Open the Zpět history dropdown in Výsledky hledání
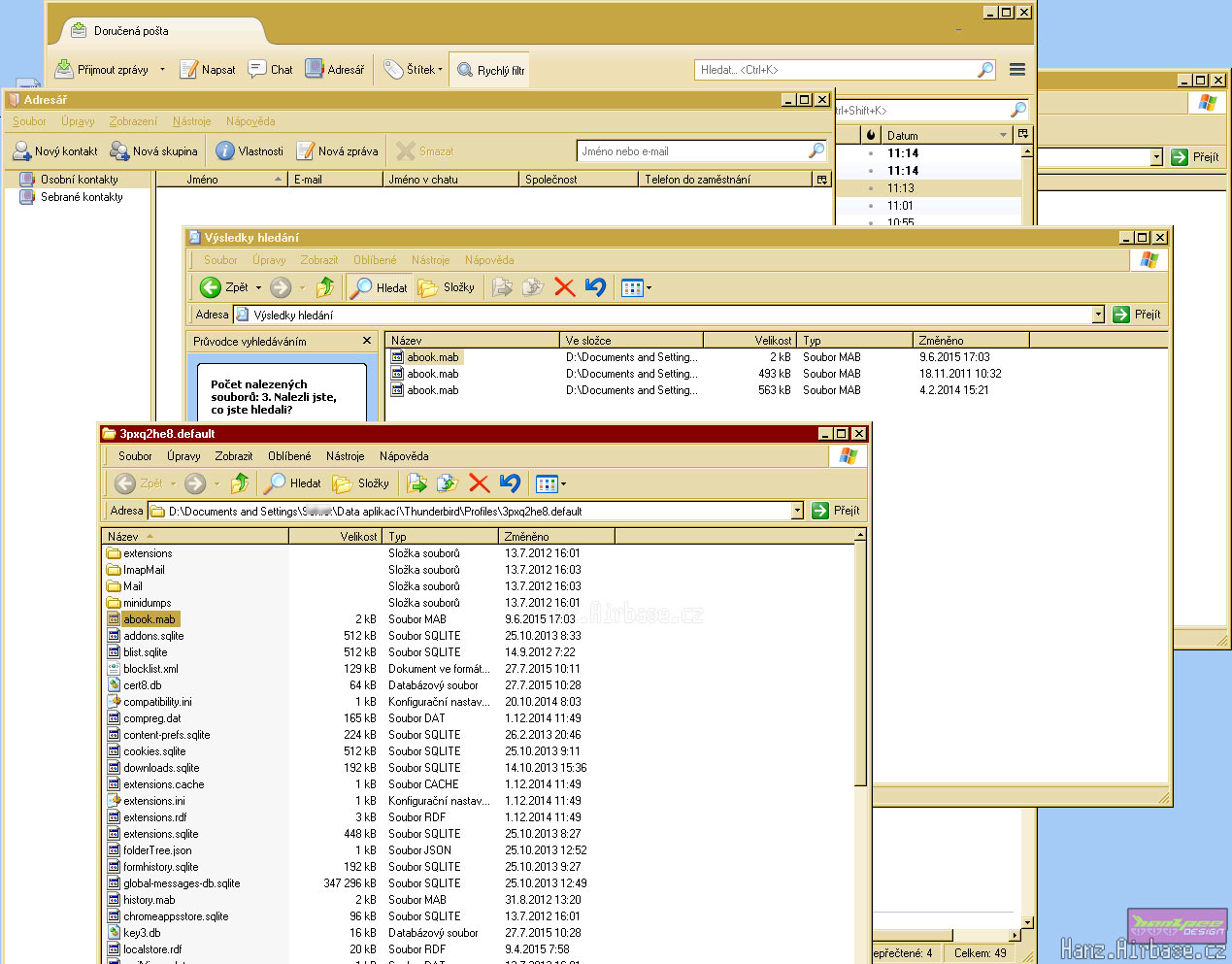Screen dimensions: 1232x964 [258, 287]
